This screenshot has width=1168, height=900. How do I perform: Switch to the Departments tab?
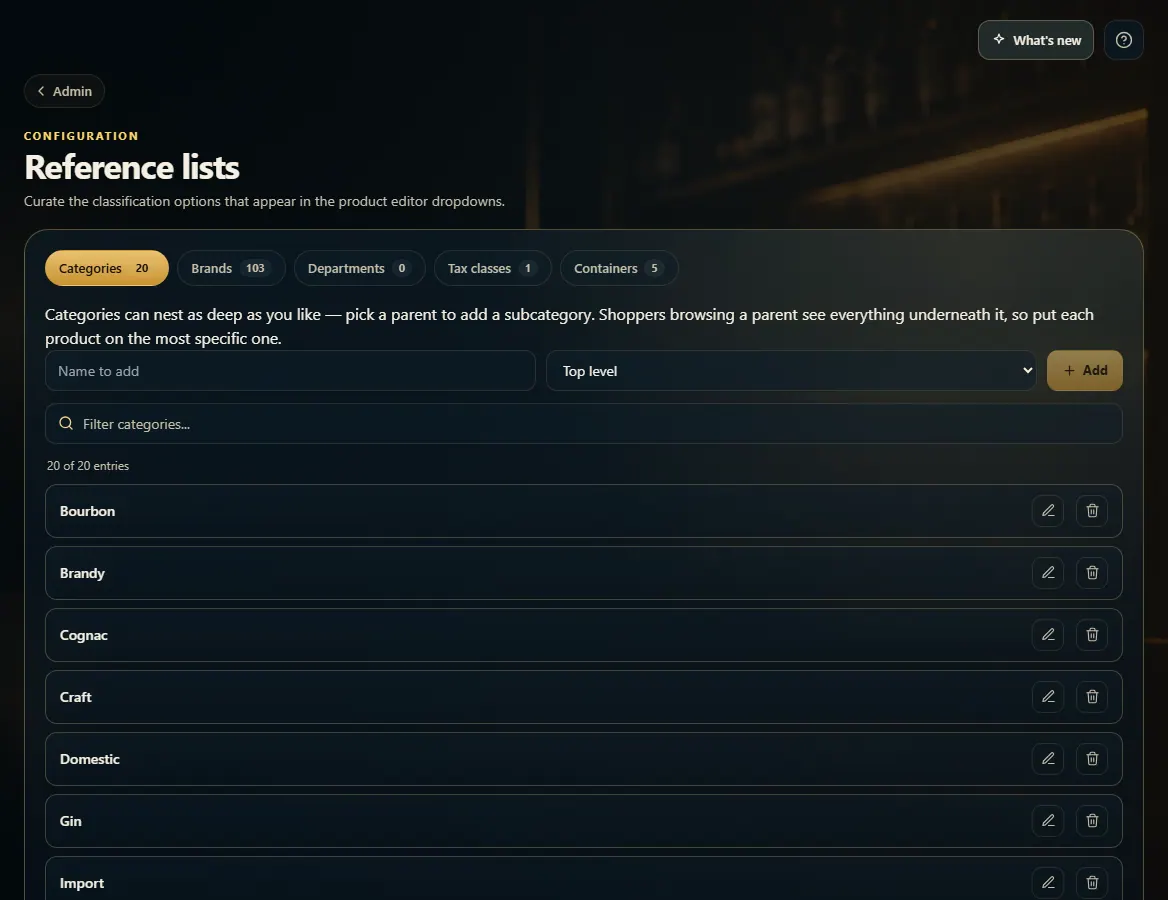[x=359, y=268]
